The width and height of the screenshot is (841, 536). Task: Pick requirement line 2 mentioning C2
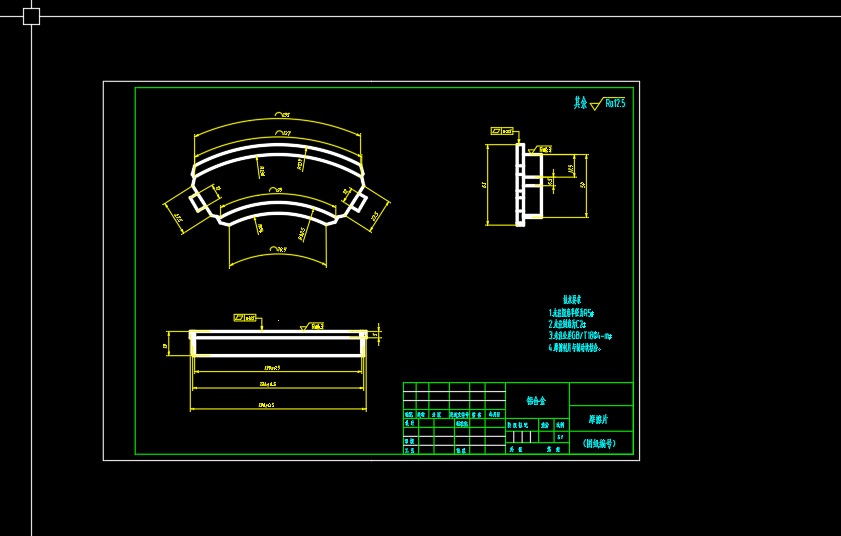[x=567, y=325]
